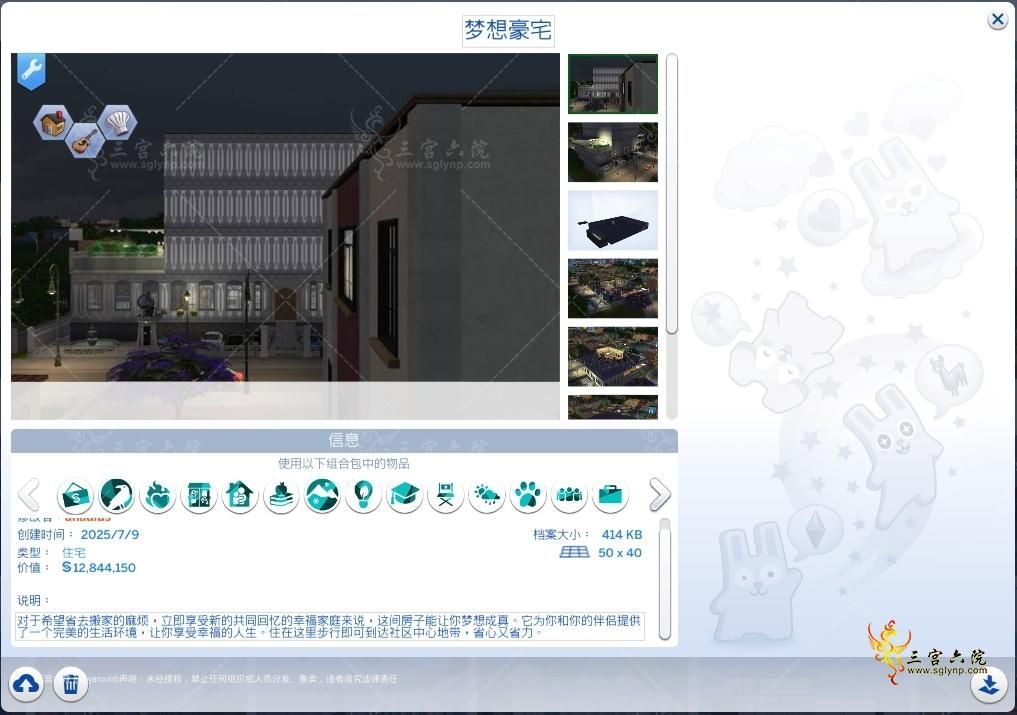Click the house lot trait hexagon icon
The image size is (1017, 715).
(53, 122)
